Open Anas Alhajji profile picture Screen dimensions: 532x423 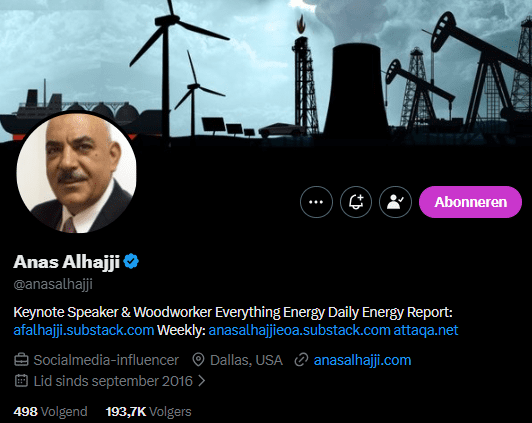[76, 173]
